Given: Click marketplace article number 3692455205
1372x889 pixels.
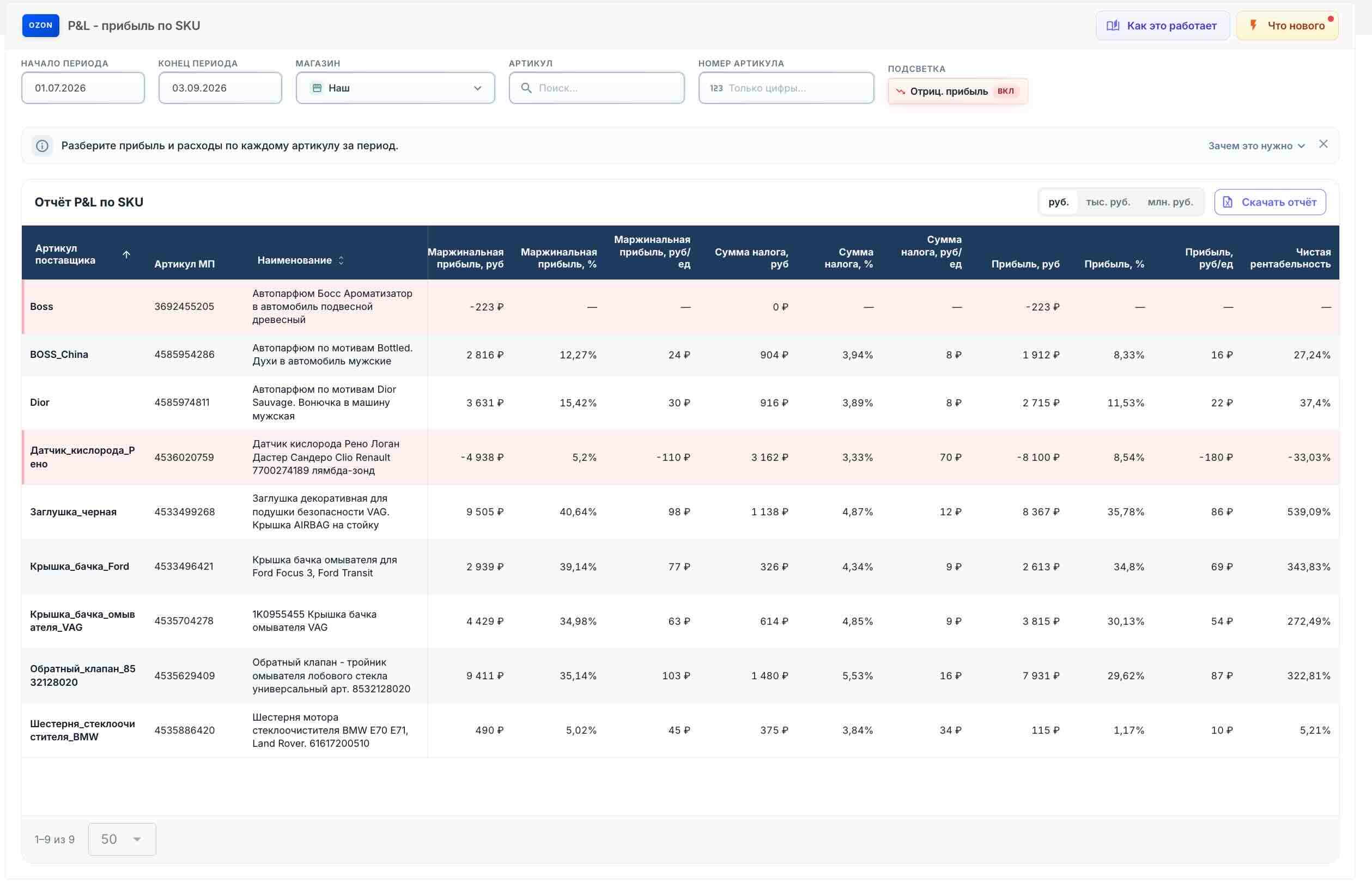Looking at the screenshot, I should (184, 307).
